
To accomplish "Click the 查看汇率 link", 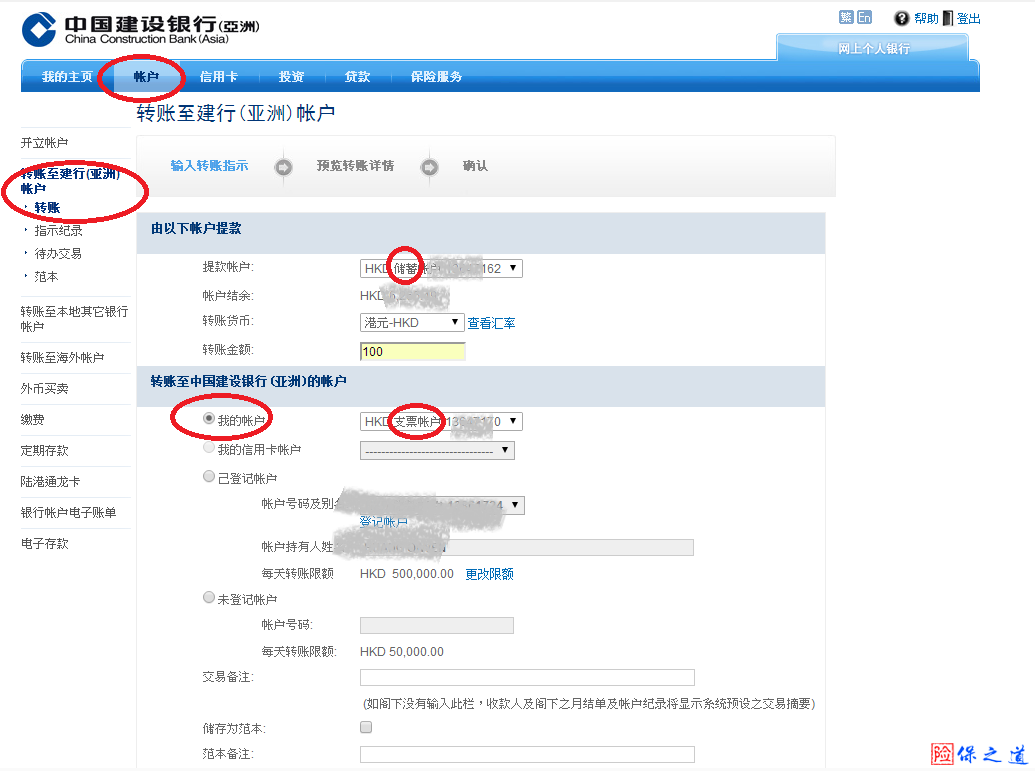I will [491, 323].
